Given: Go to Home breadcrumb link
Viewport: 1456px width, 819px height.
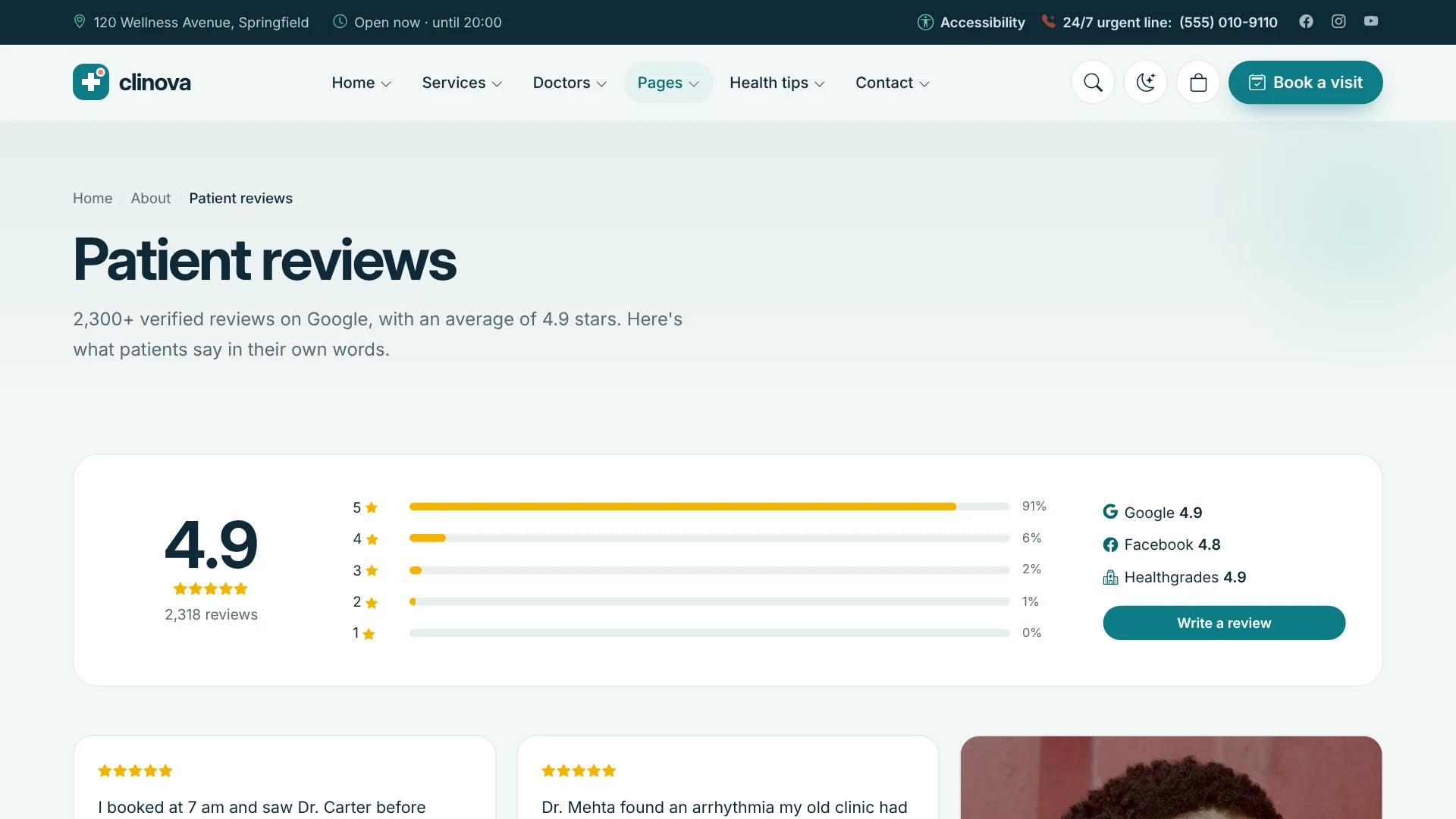Looking at the screenshot, I should click(93, 198).
